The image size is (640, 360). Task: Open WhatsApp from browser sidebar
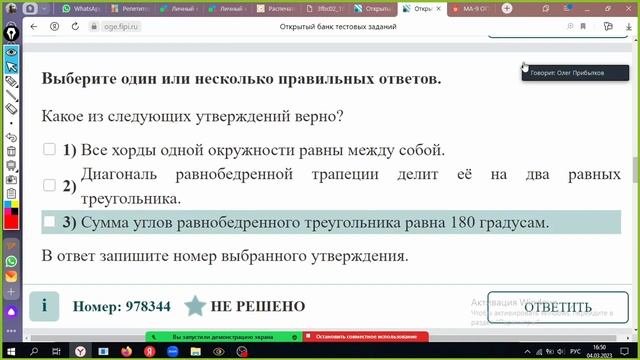(x=11, y=261)
